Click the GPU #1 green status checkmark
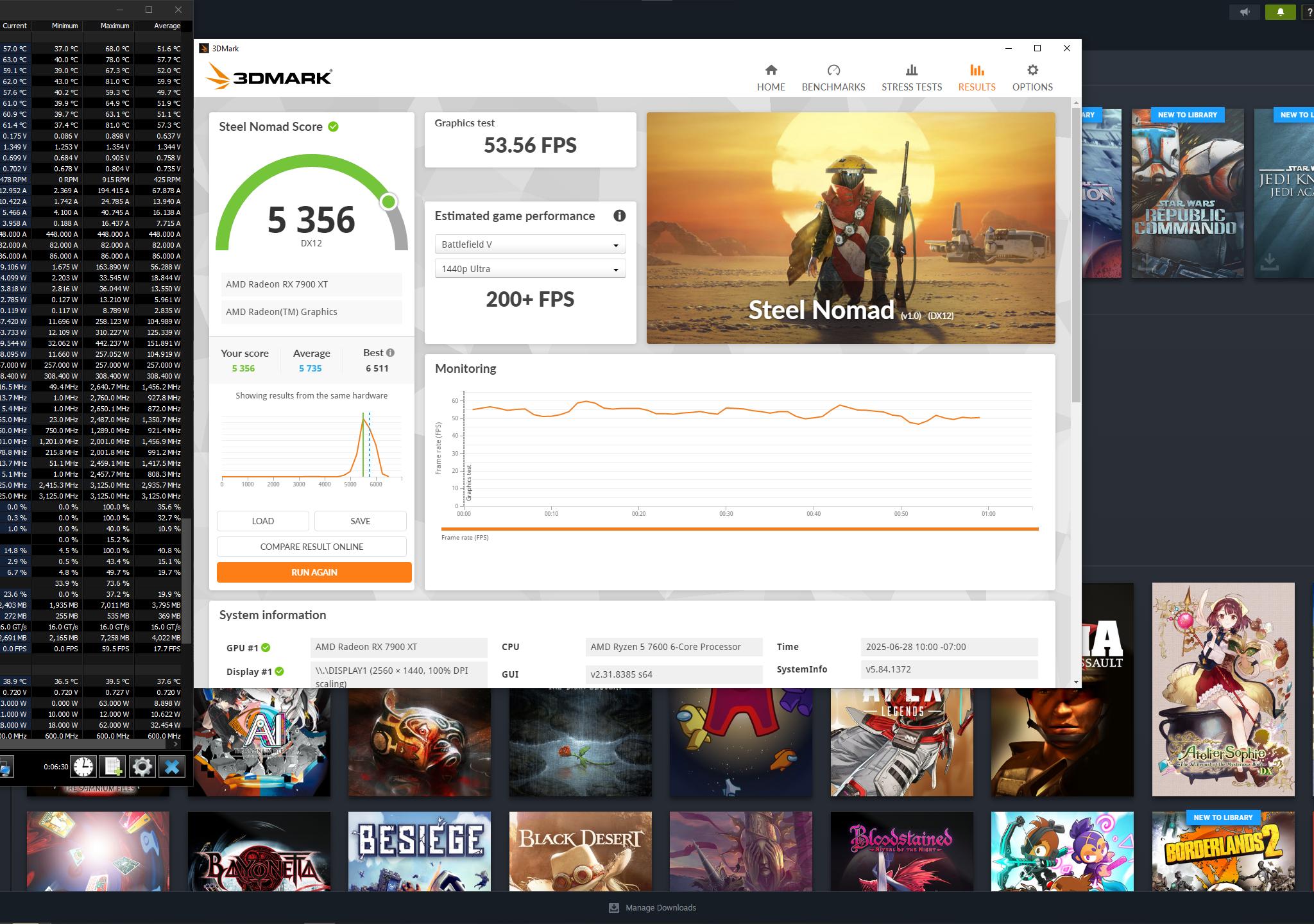Image resolution: width=1314 pixels, height=924 pixels. point(266,647)
